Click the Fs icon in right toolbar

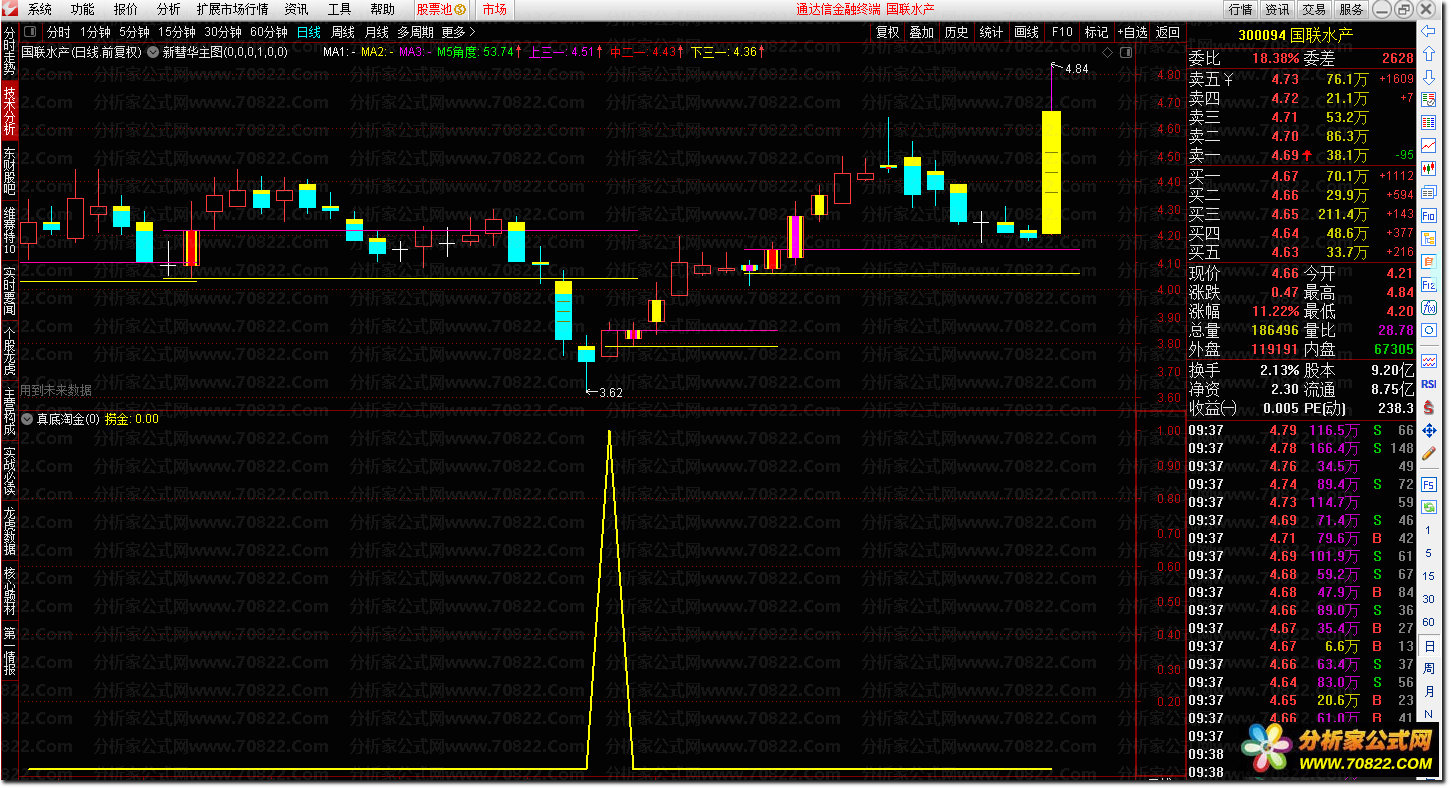tap(1429, 484)
